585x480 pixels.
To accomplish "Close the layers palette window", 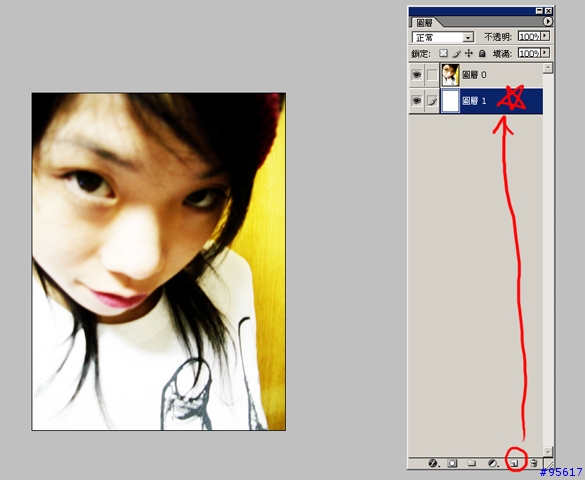I will [548, 11].
